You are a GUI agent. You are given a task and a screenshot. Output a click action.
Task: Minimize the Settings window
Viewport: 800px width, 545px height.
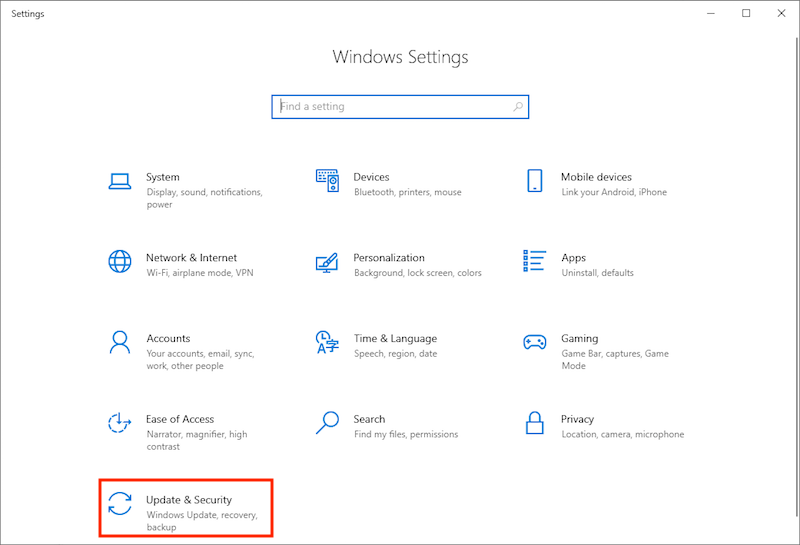[x=711, y=13]
